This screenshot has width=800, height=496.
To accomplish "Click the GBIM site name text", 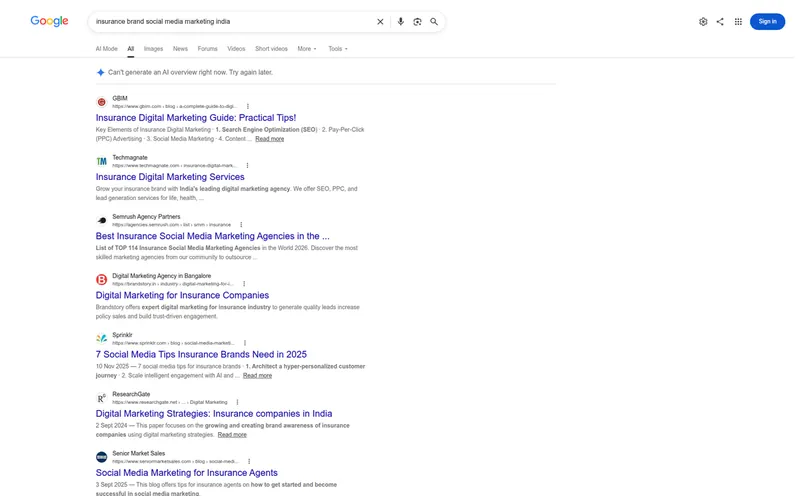I will pos(120,98).
